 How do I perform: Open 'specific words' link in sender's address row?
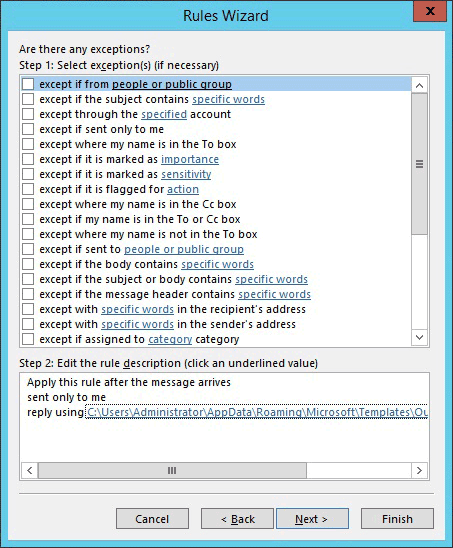pyautogui.click(x=137, y=324)
